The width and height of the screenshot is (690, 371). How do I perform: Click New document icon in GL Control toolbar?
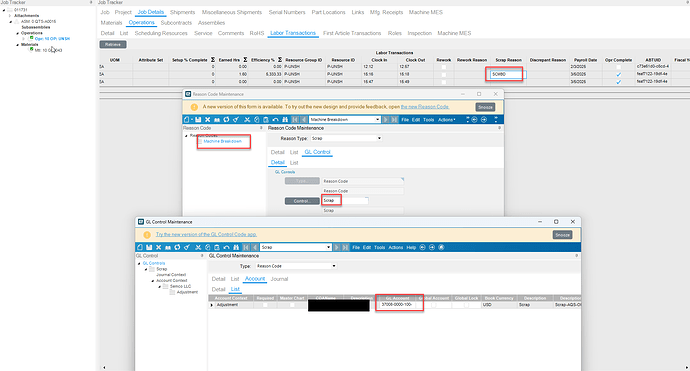coord(140,247)
